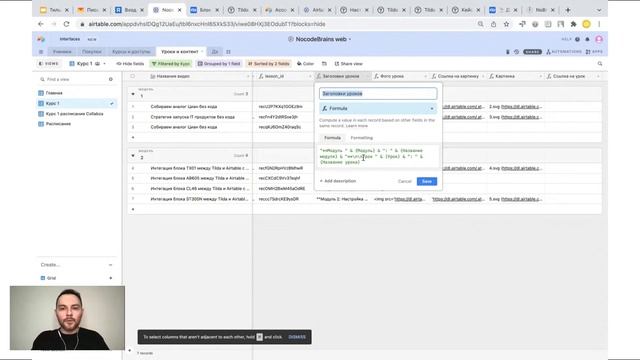Dismiss the column selection tip banner
Viewport: 640px width, 360px height.
click(297, 337)
